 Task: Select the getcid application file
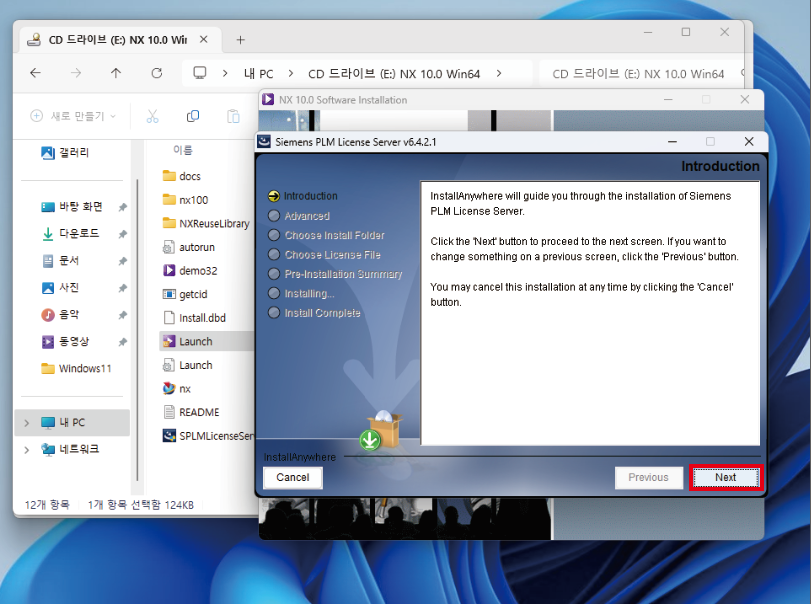click(185, 294)
